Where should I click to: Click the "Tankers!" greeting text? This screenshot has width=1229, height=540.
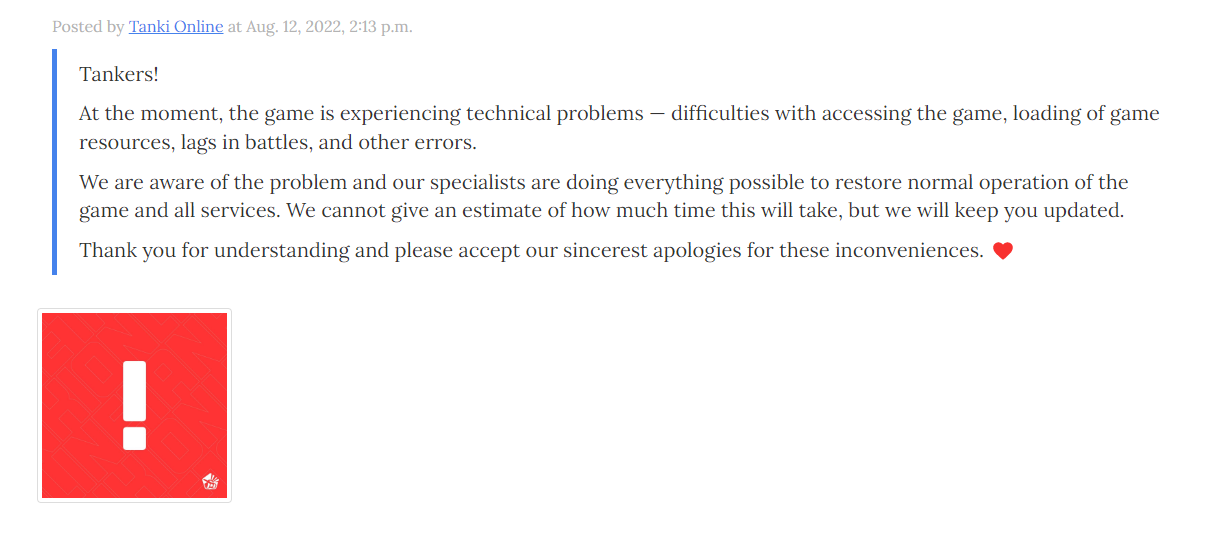tap(119, 75)
